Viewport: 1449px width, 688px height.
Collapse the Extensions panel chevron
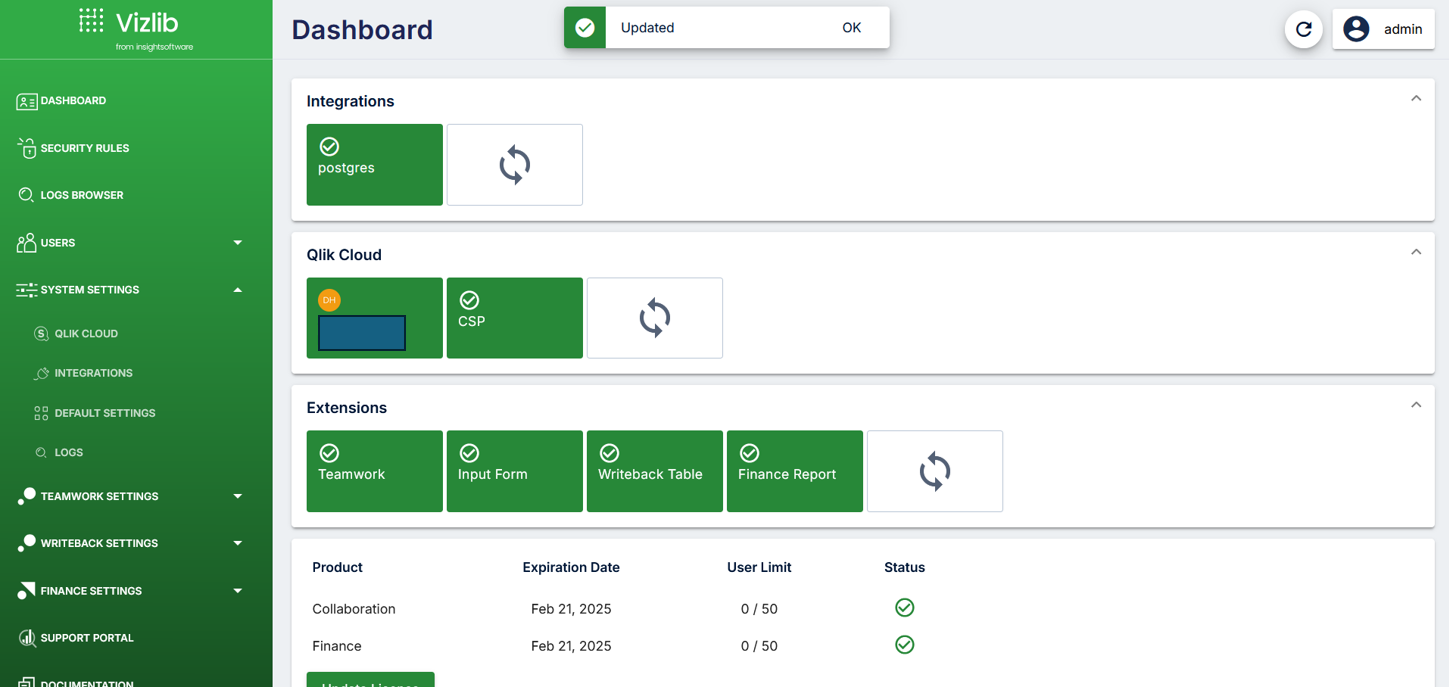1416,405
